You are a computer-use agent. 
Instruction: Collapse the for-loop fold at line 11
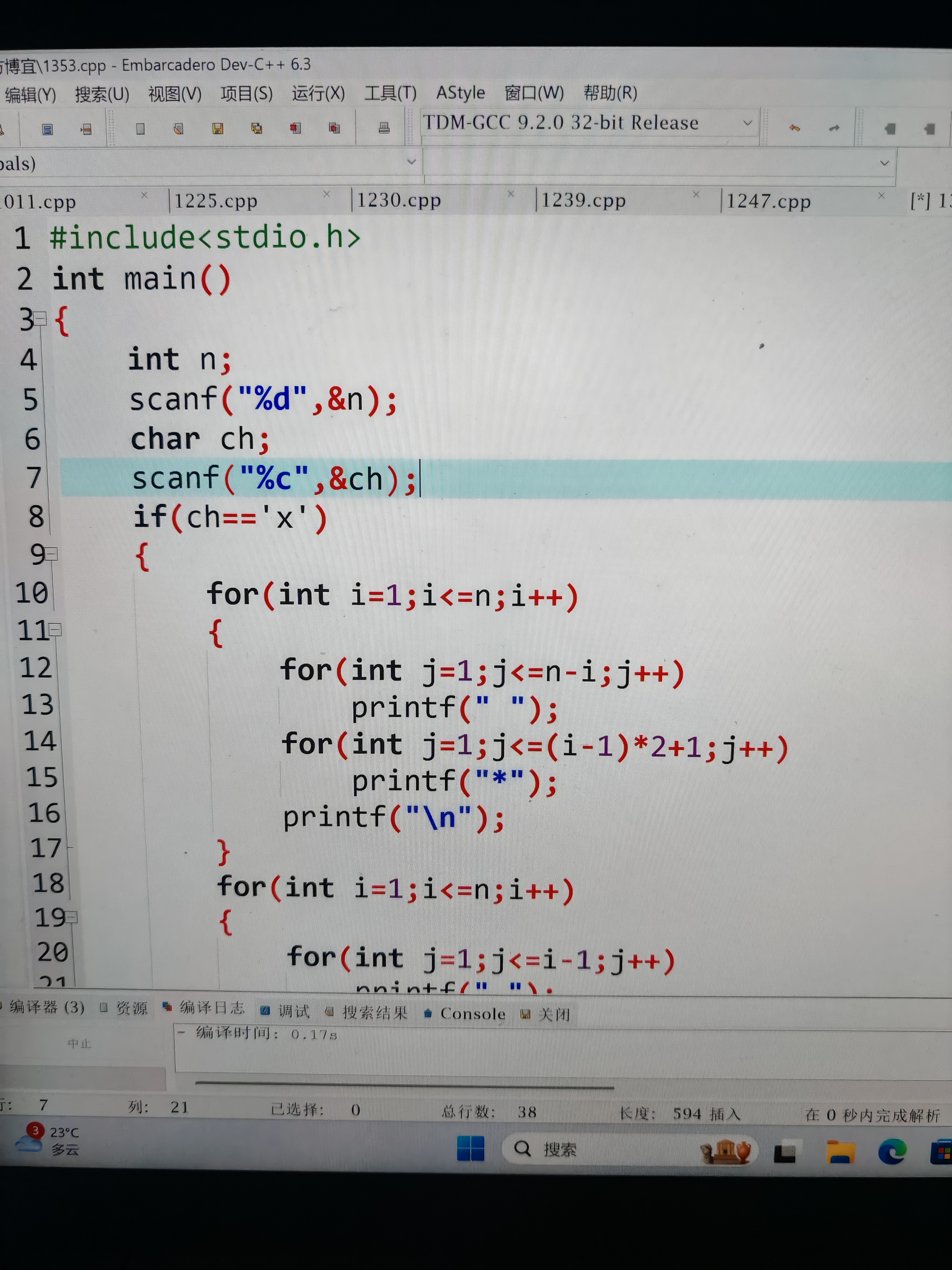(56, 630)
